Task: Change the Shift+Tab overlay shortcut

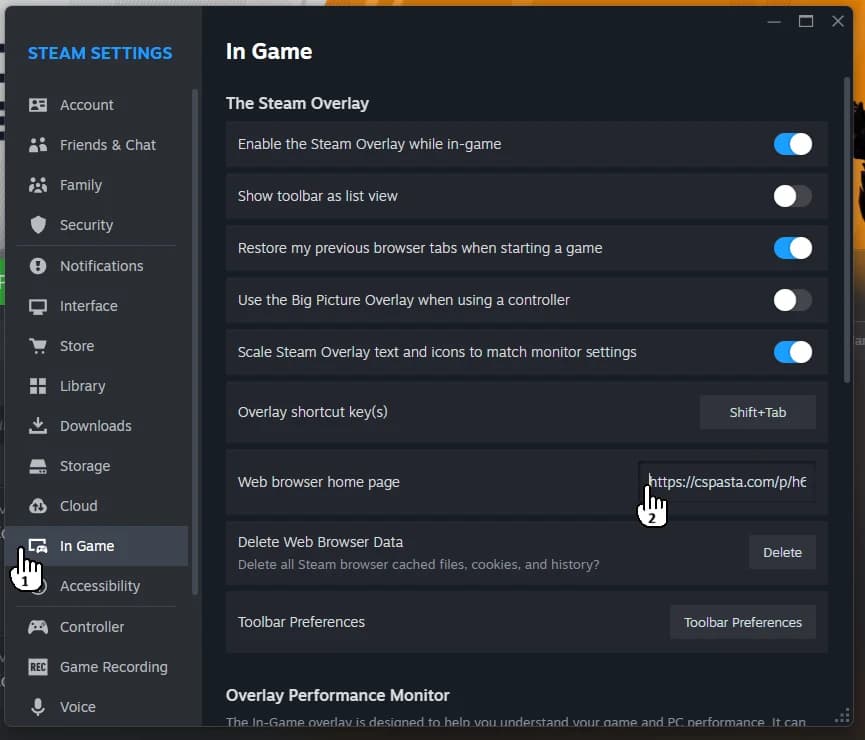Action: click(x=757, y=412)
